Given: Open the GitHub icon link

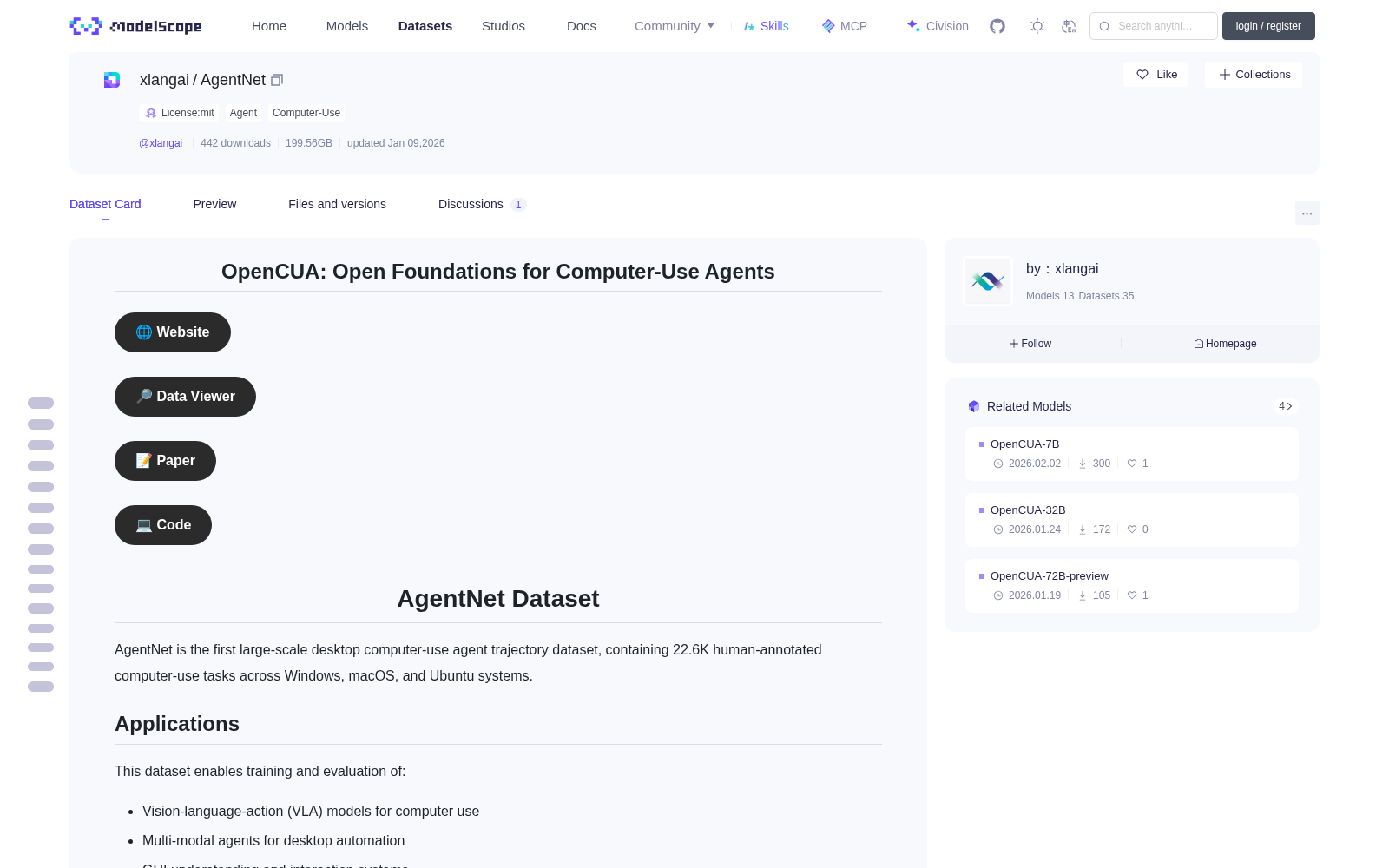Looking at the screenshot, I should [x=997, y=26].
